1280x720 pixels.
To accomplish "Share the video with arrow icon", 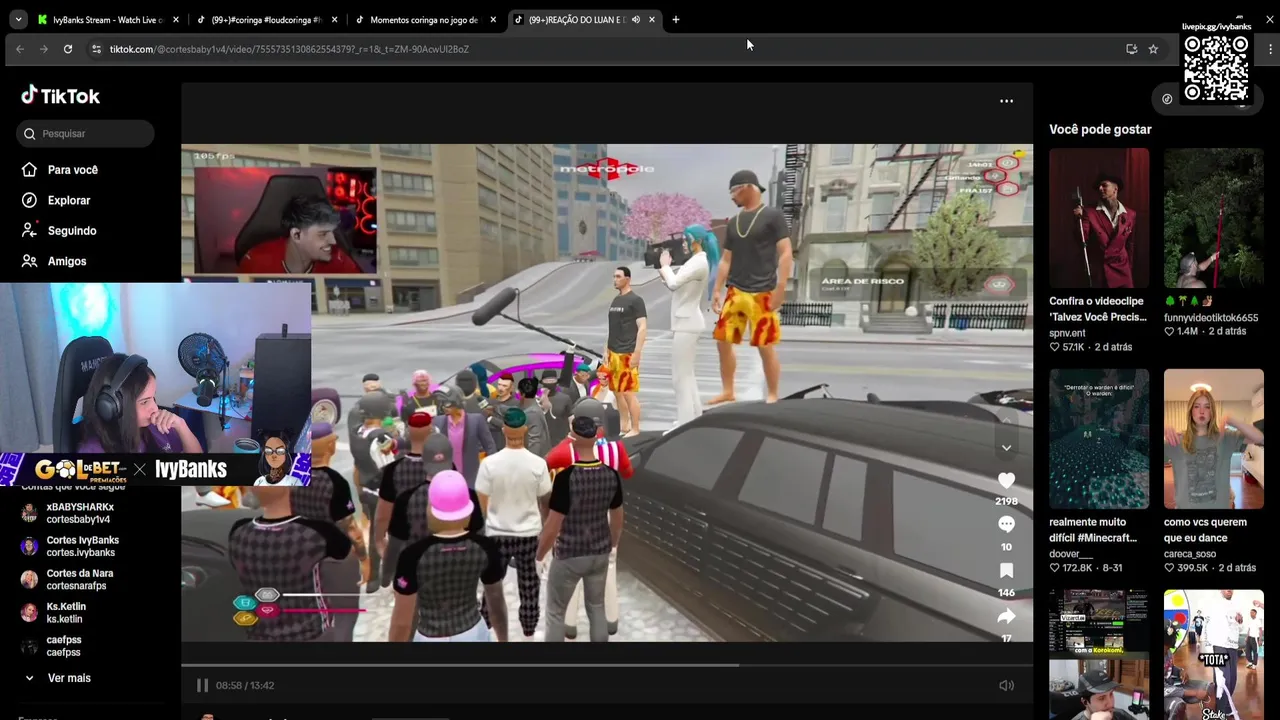I will [x=1006, y=617].
